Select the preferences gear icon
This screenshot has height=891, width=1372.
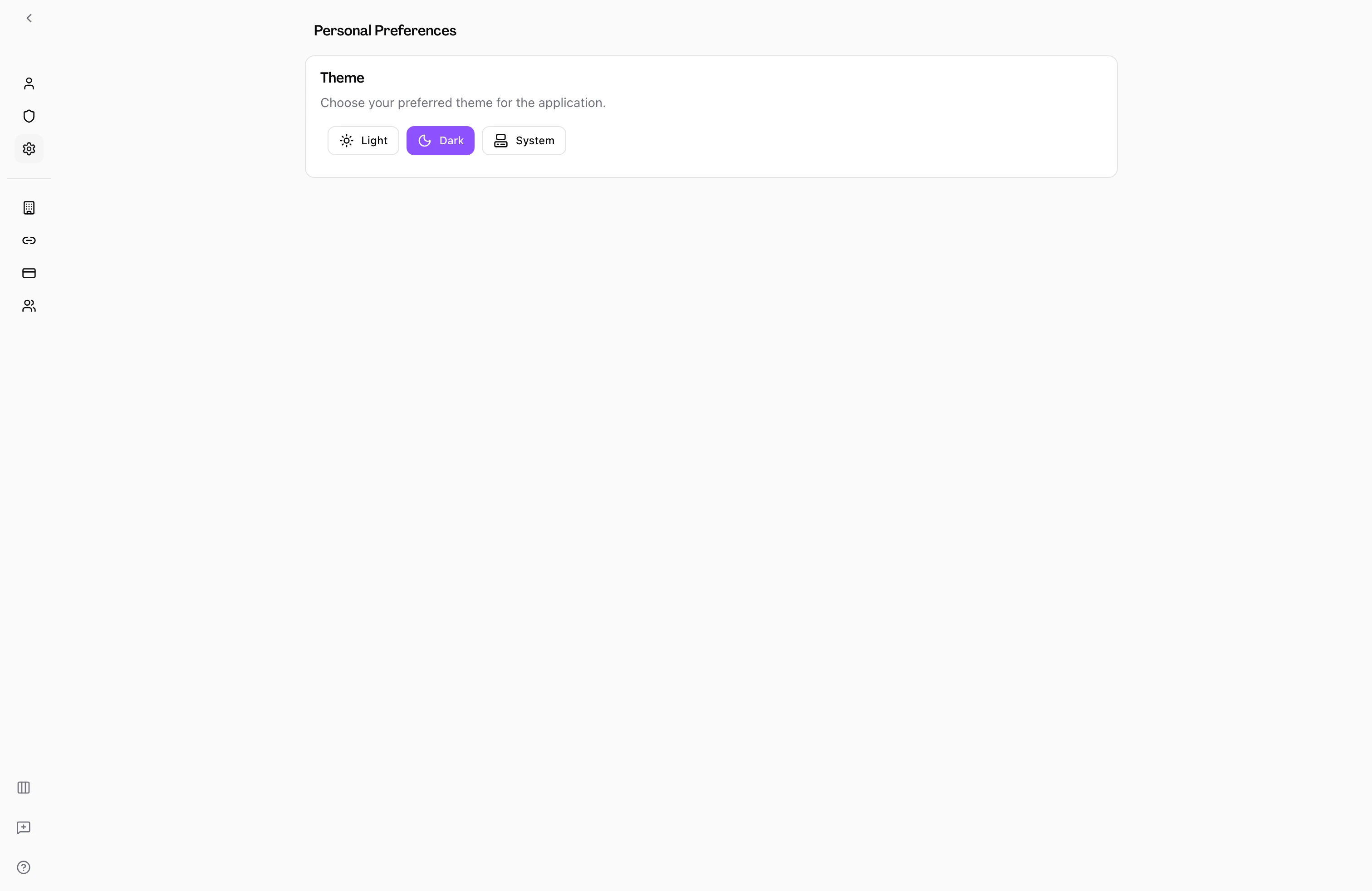tap(29, 149)
